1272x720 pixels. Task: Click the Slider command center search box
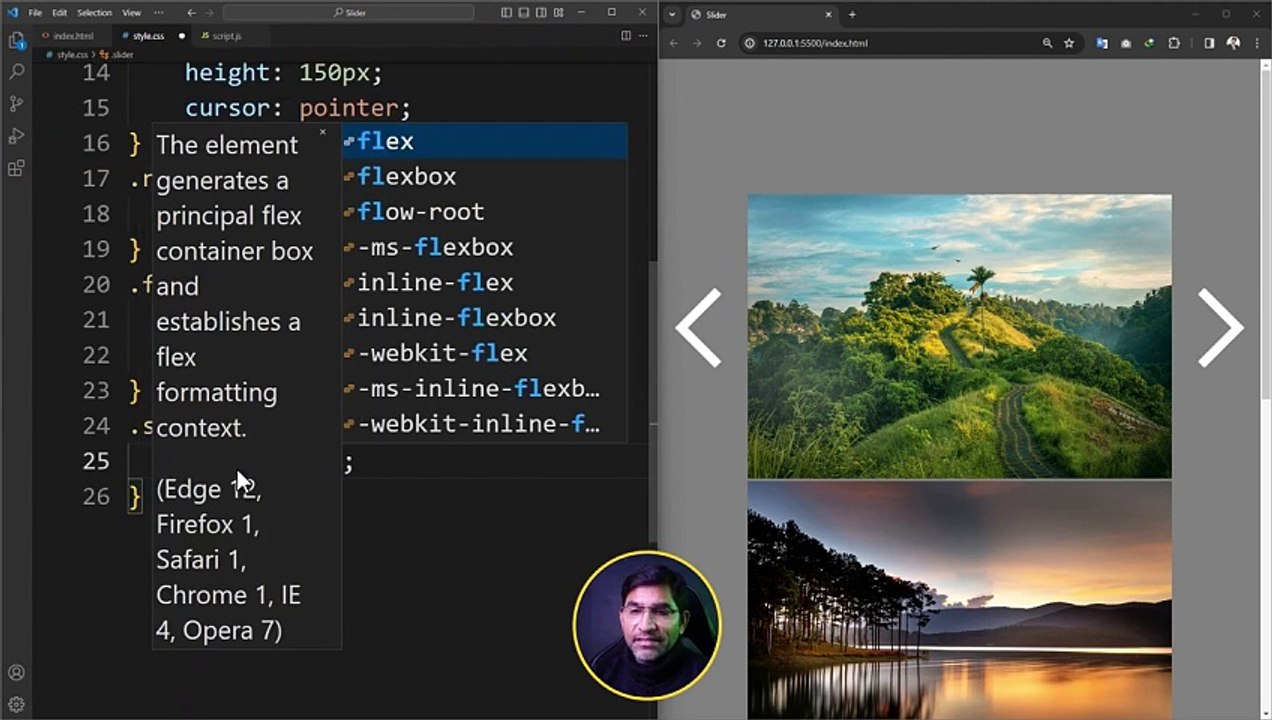coord(348,13)
